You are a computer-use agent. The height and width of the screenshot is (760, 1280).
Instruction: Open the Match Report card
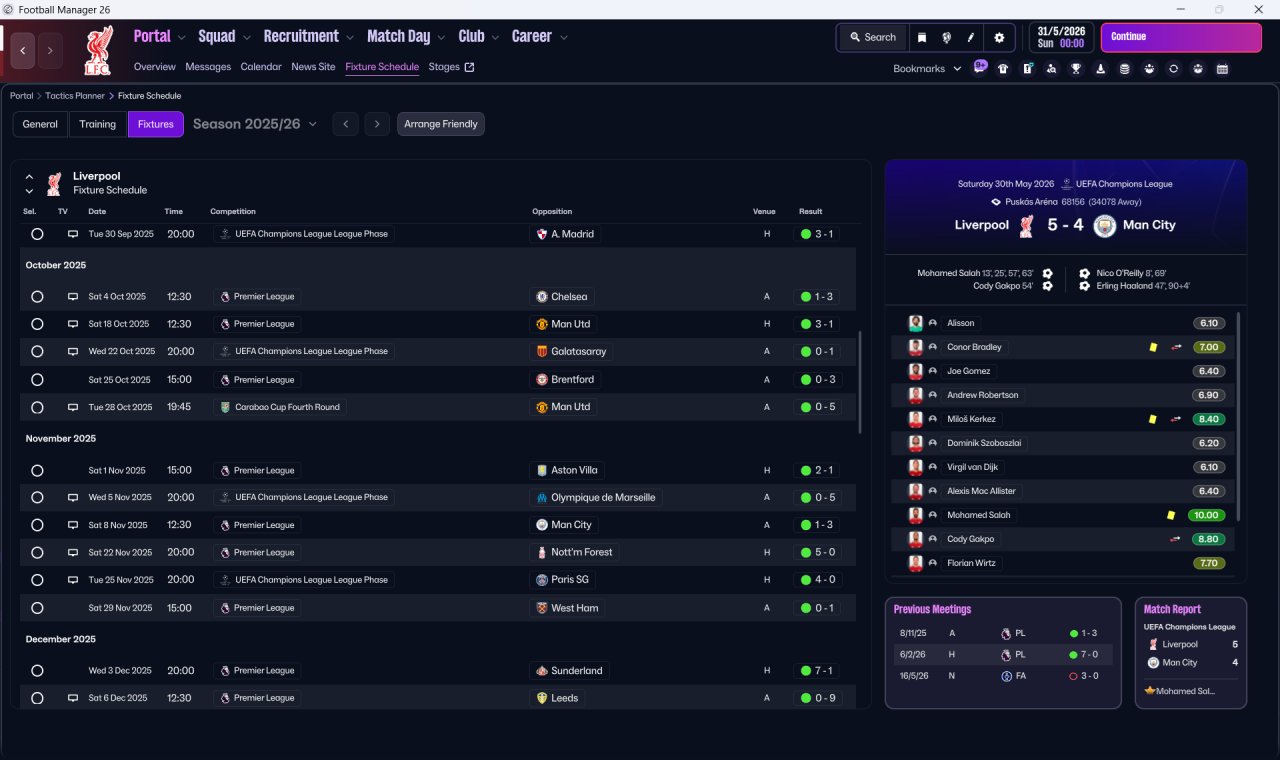(x=1191, y=653)
